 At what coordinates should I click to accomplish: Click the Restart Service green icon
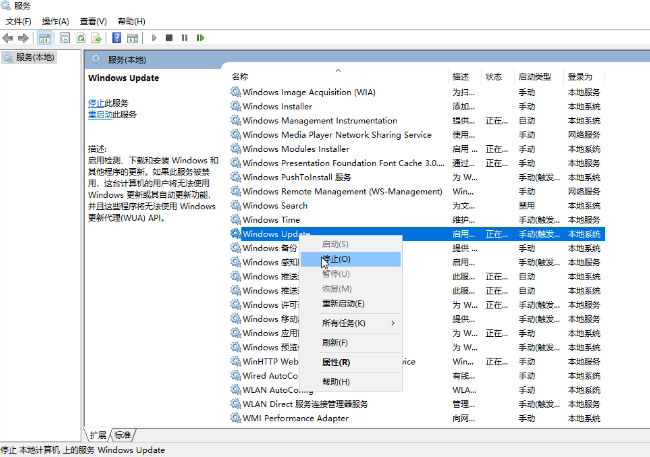coord(201,38)
